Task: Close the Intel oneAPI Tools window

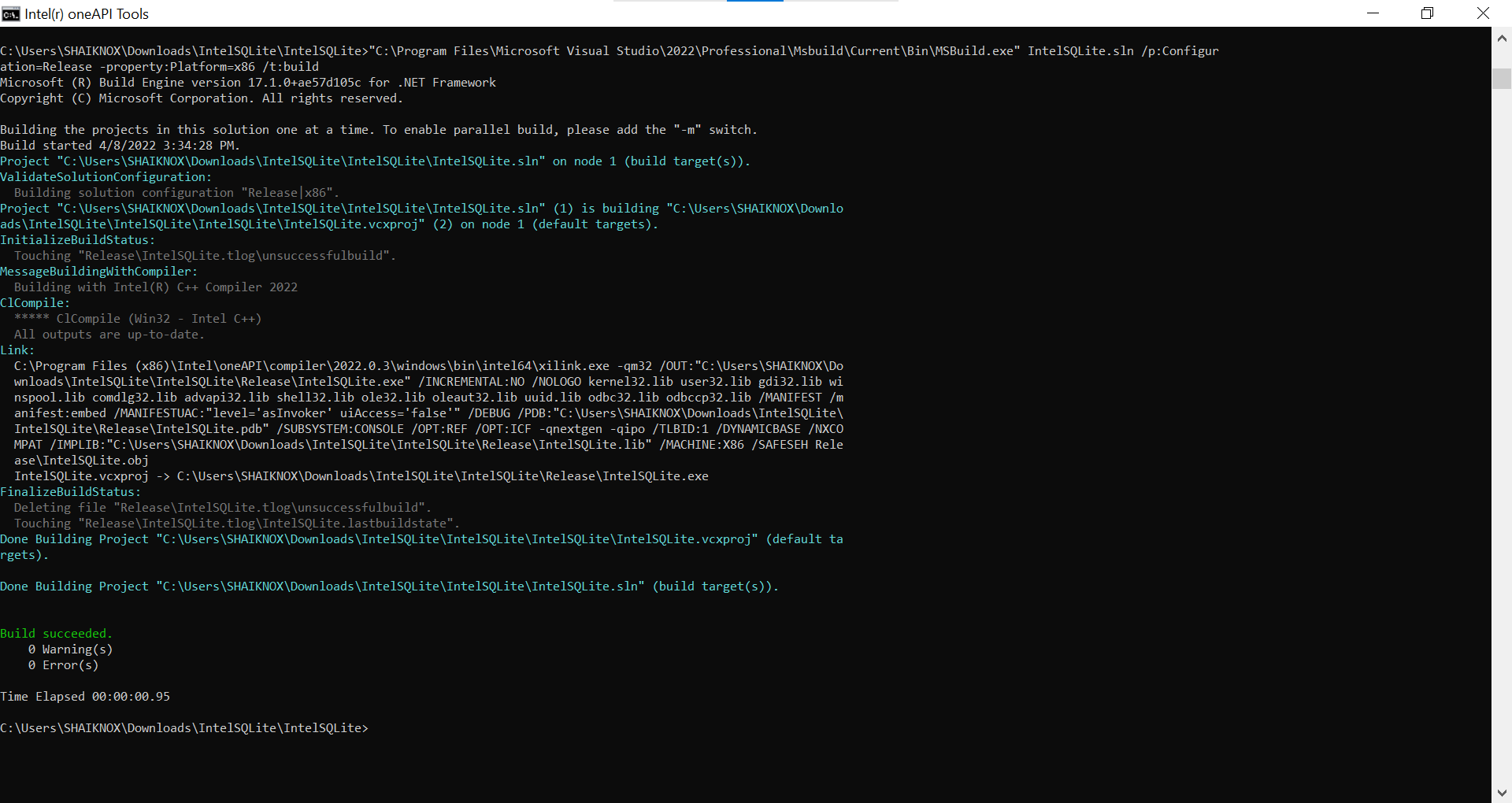Action: coord(1483,13)
